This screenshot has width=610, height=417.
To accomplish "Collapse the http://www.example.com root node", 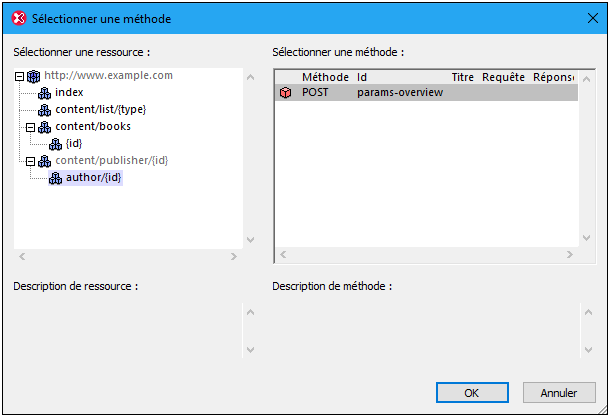I will click(x=20, y=75).
